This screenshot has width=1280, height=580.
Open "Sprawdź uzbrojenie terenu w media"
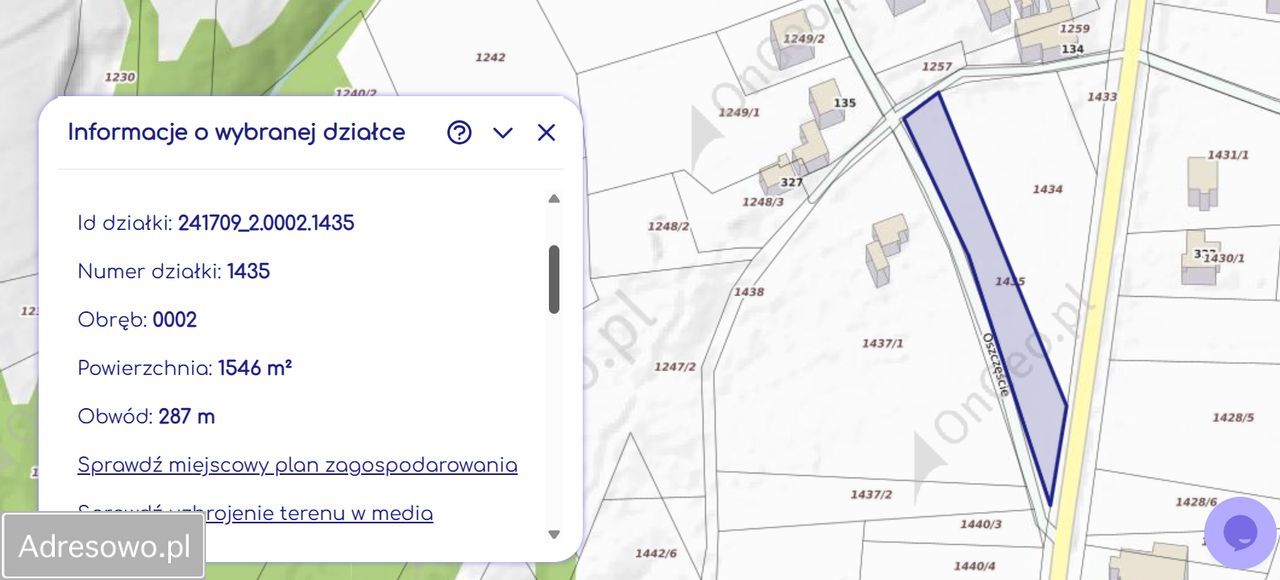(x=255, y=513)
